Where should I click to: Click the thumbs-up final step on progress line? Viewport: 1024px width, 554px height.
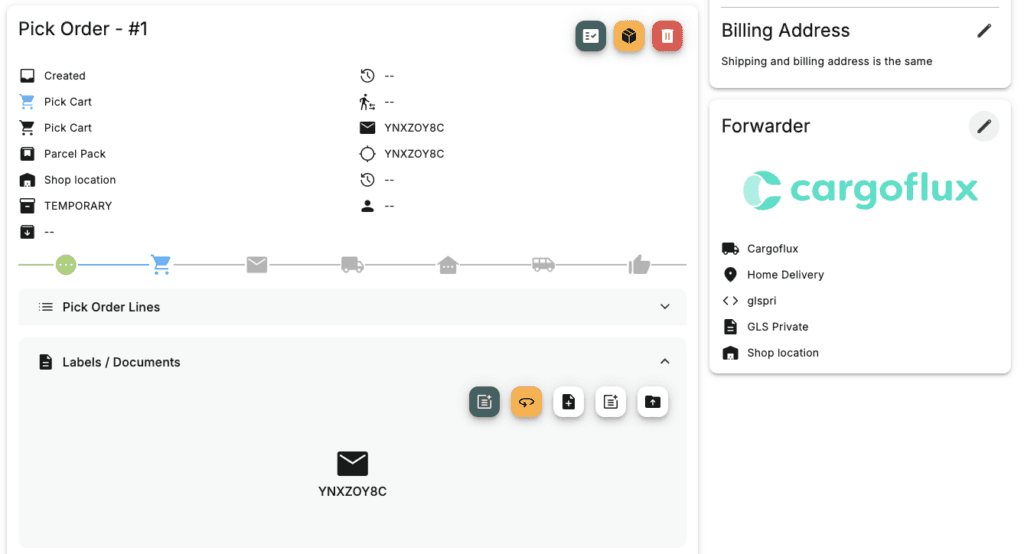coord(639,265)
